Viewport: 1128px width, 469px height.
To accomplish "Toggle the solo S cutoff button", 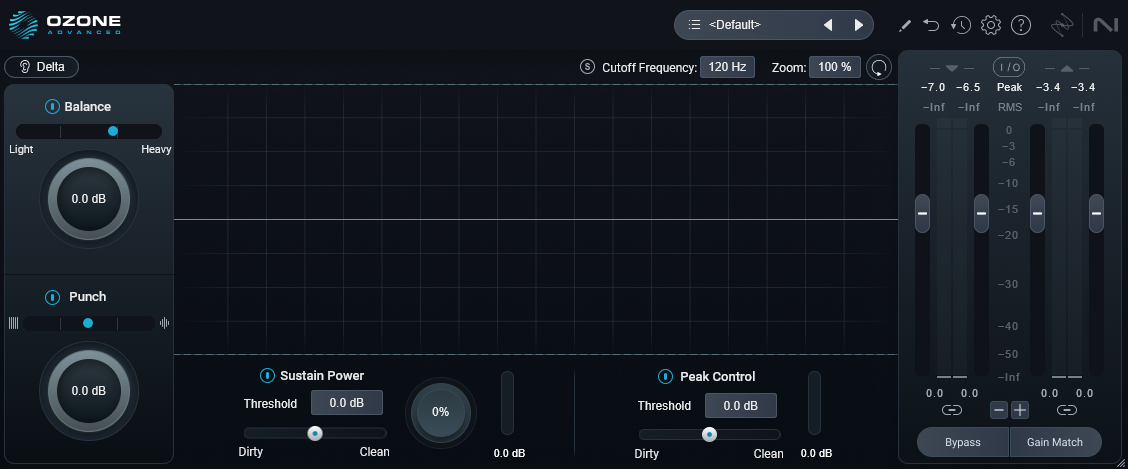I will [x=588, y=67].
